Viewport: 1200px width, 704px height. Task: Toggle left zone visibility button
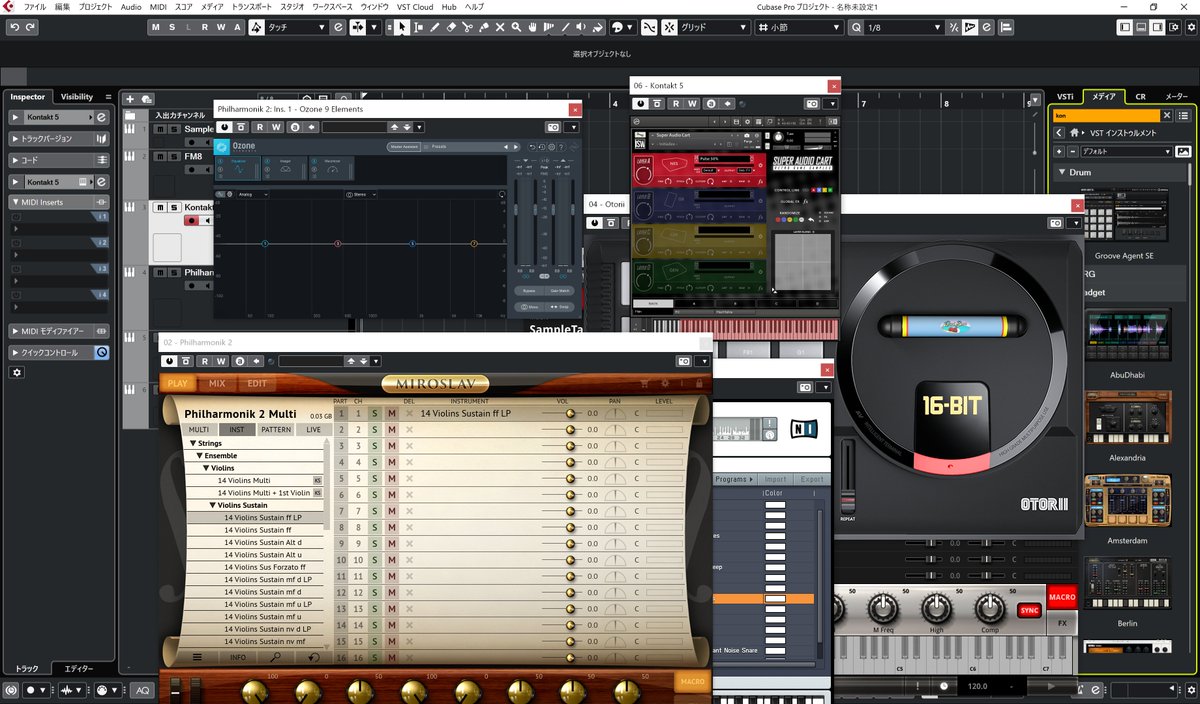[1125, 27]
